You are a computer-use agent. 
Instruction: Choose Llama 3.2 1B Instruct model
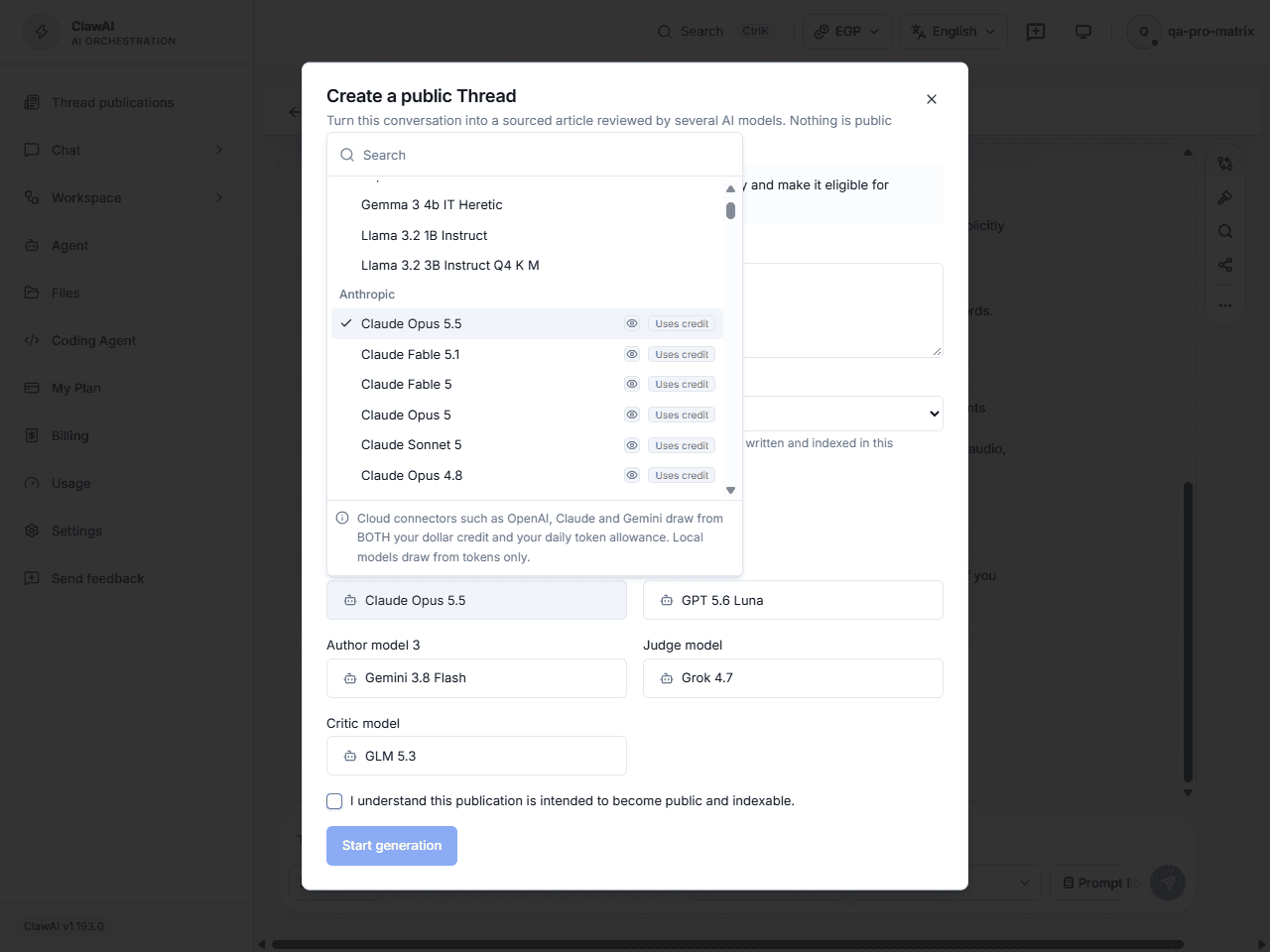(527, 235)
